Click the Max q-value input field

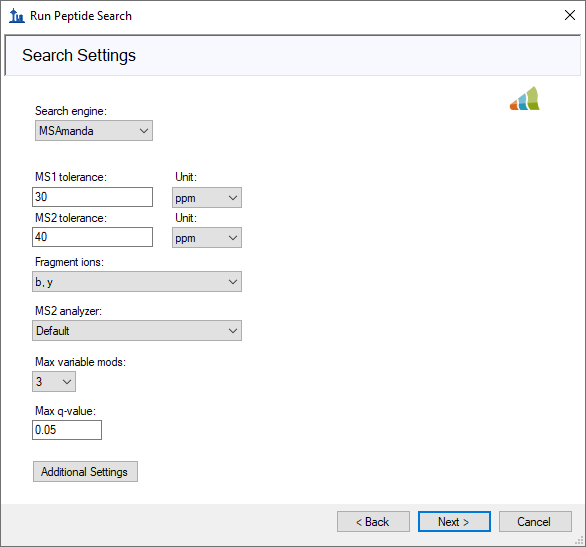(67, 430)
